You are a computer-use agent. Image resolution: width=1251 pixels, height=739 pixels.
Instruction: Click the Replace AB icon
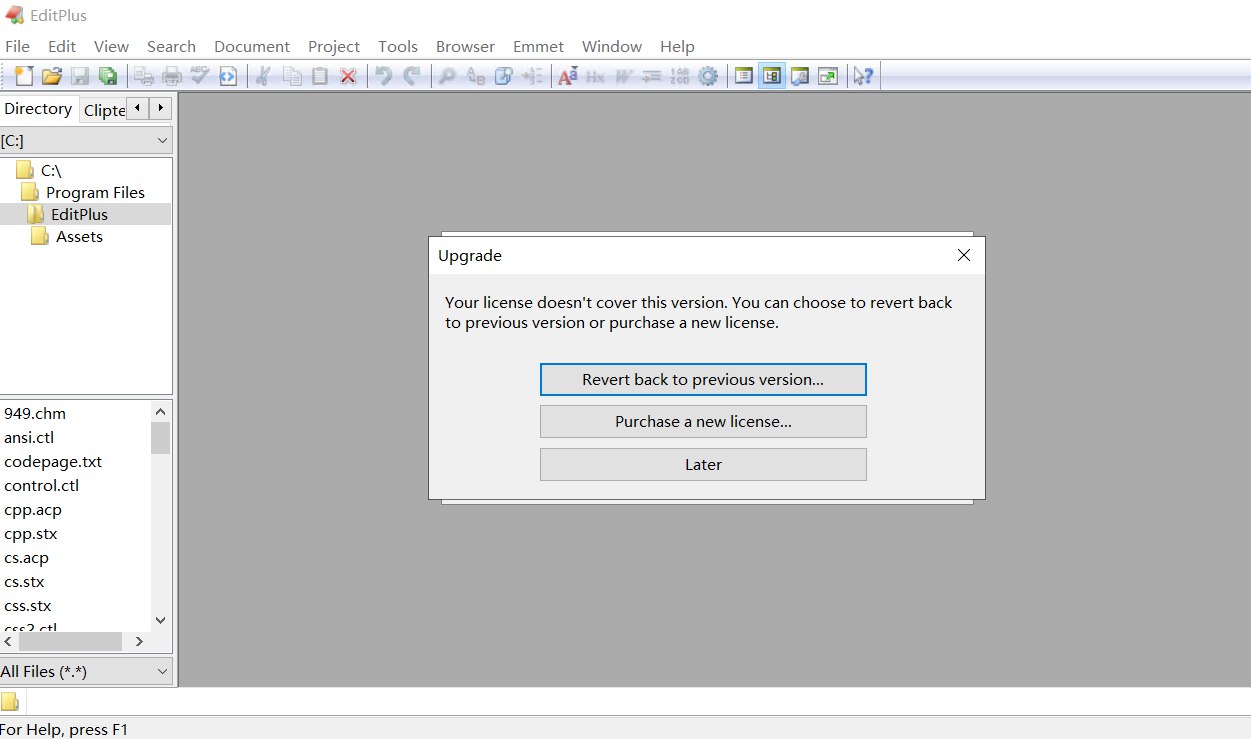pos(476,76)
